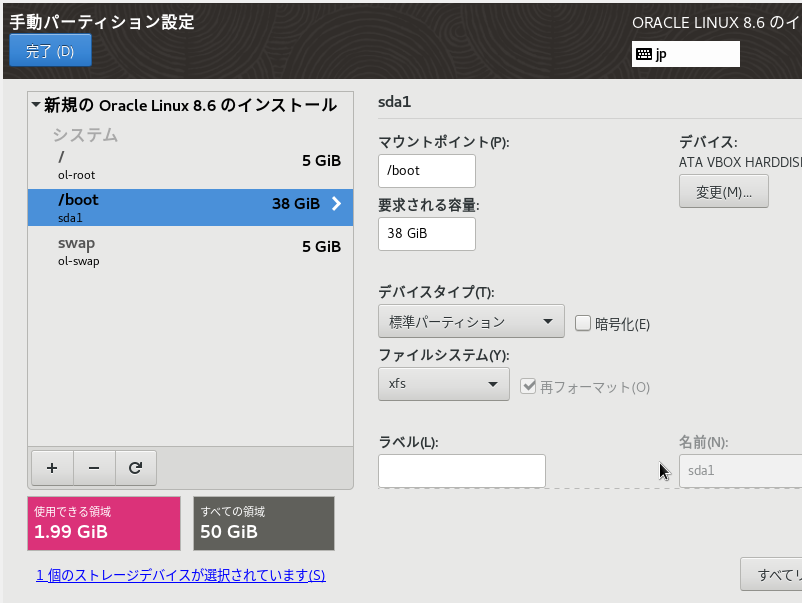This screenshot has height=603, width=802.
Task: Collapse the 新規の Oracle Linux 8.6 のインストール tree
Action: [x=36, y=104]
